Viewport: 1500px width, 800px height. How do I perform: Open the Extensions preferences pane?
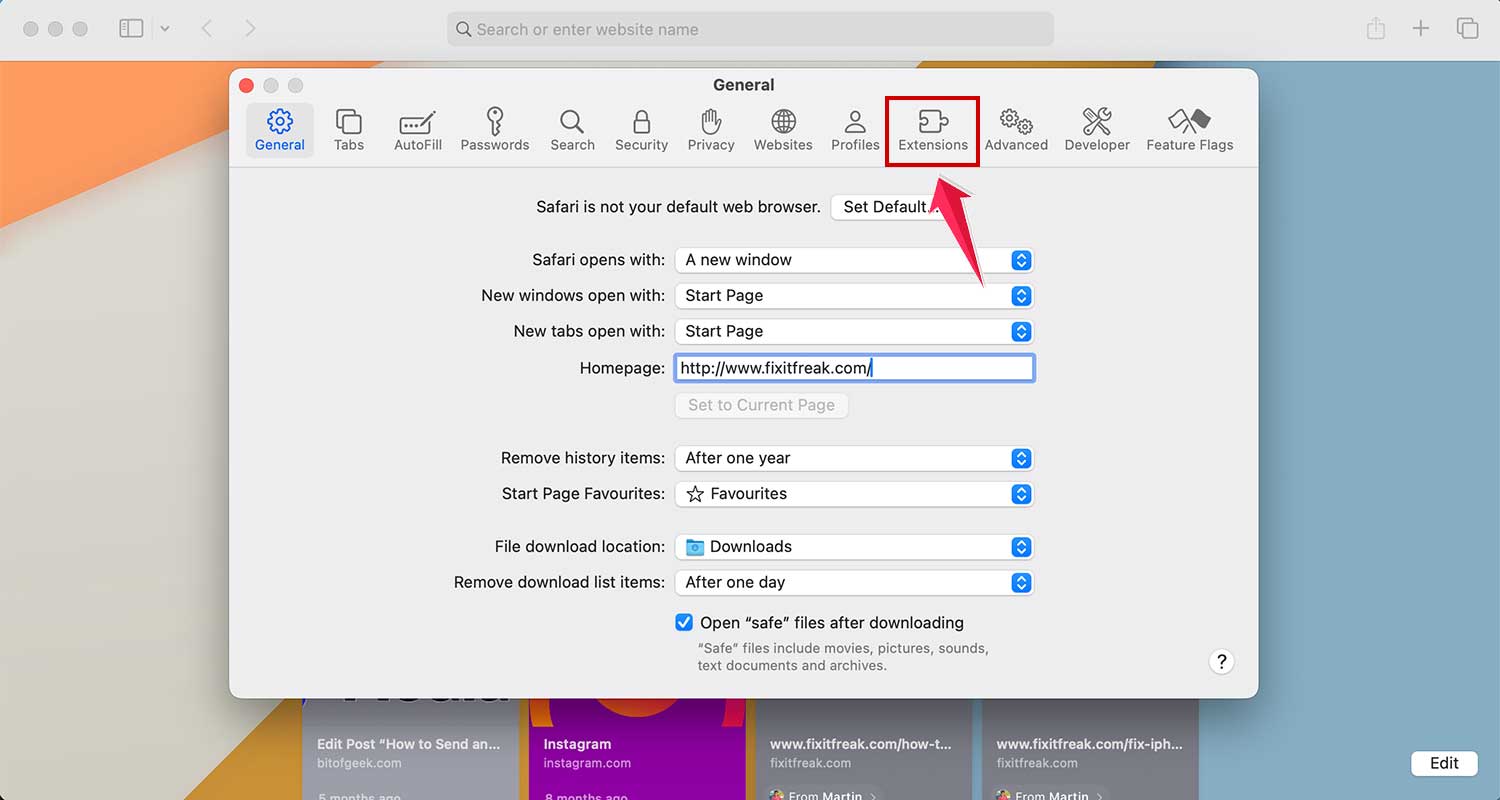[932, 130]
